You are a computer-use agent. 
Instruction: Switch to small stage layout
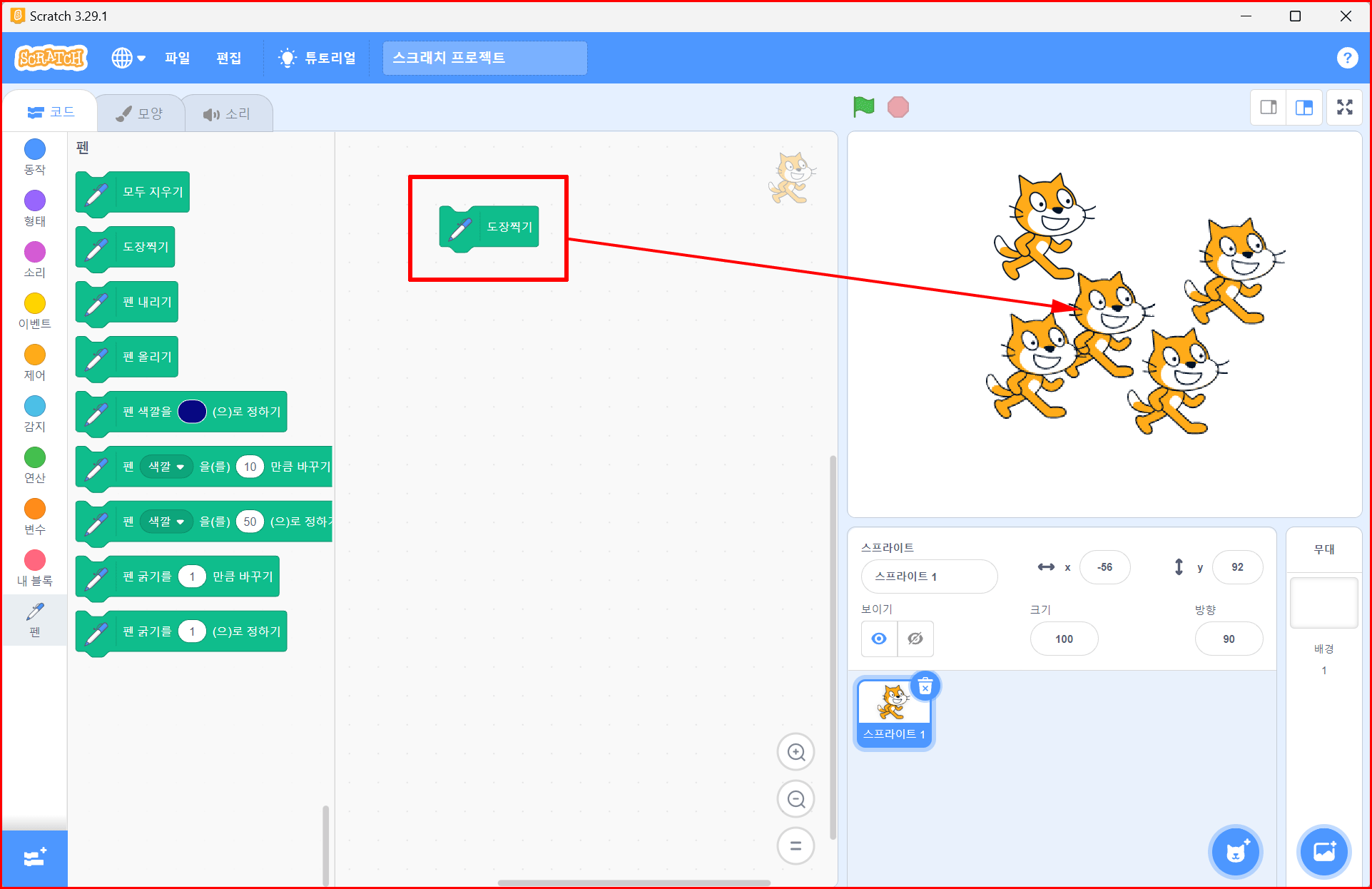coord(1269,108)
